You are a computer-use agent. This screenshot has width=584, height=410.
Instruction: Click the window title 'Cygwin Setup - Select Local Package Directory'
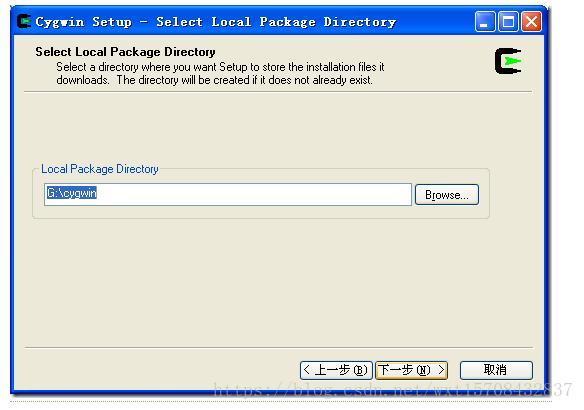[215, 22]
